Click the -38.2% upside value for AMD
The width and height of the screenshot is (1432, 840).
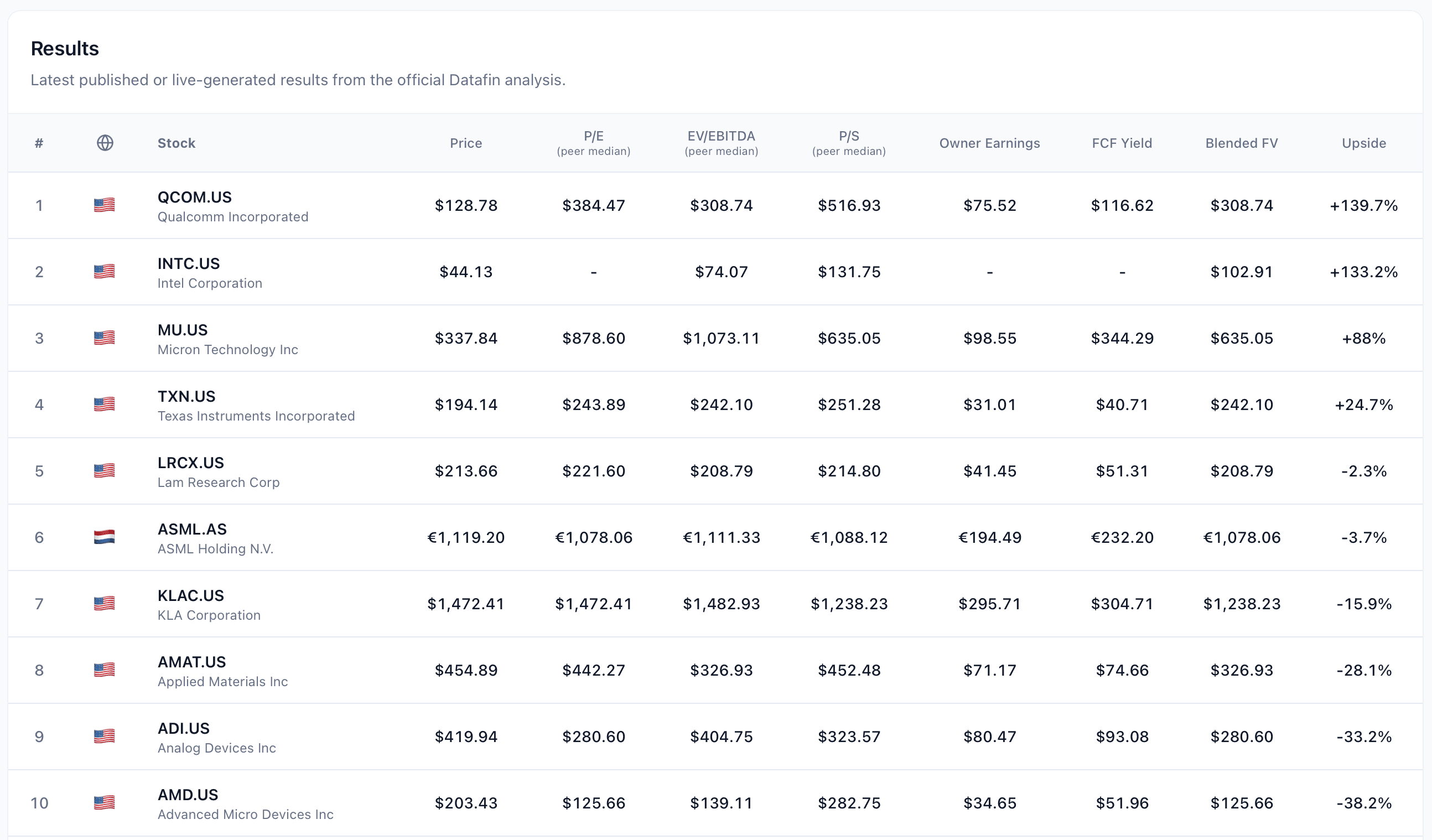pos(1364,803)
